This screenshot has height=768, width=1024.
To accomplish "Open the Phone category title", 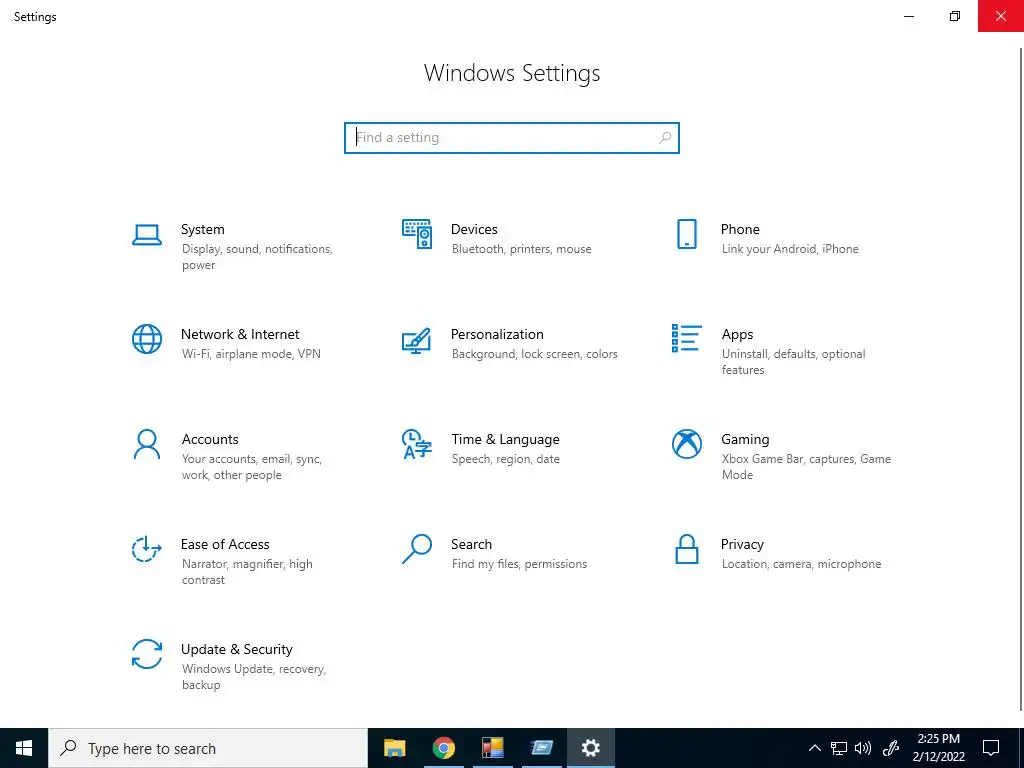I will (740, 229).
